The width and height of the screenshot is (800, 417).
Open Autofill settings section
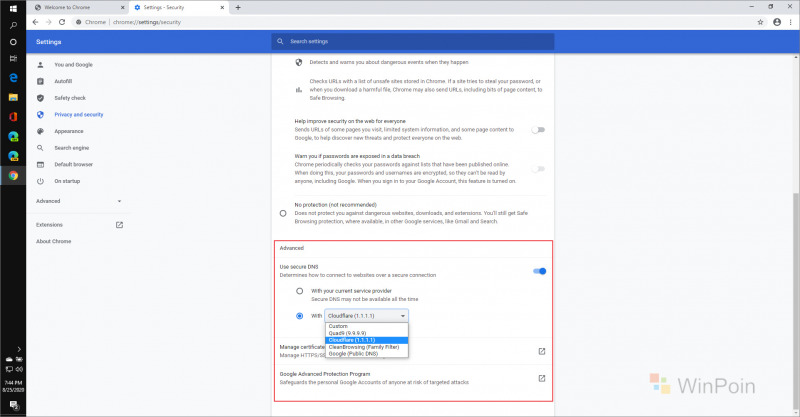[63, 81]
